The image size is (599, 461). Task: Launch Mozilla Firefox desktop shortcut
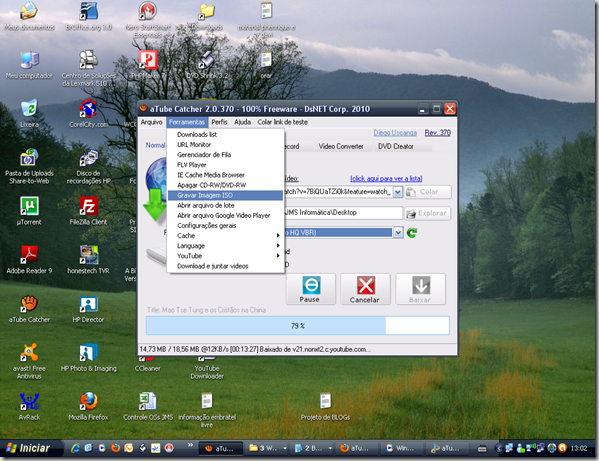(88, 406)
